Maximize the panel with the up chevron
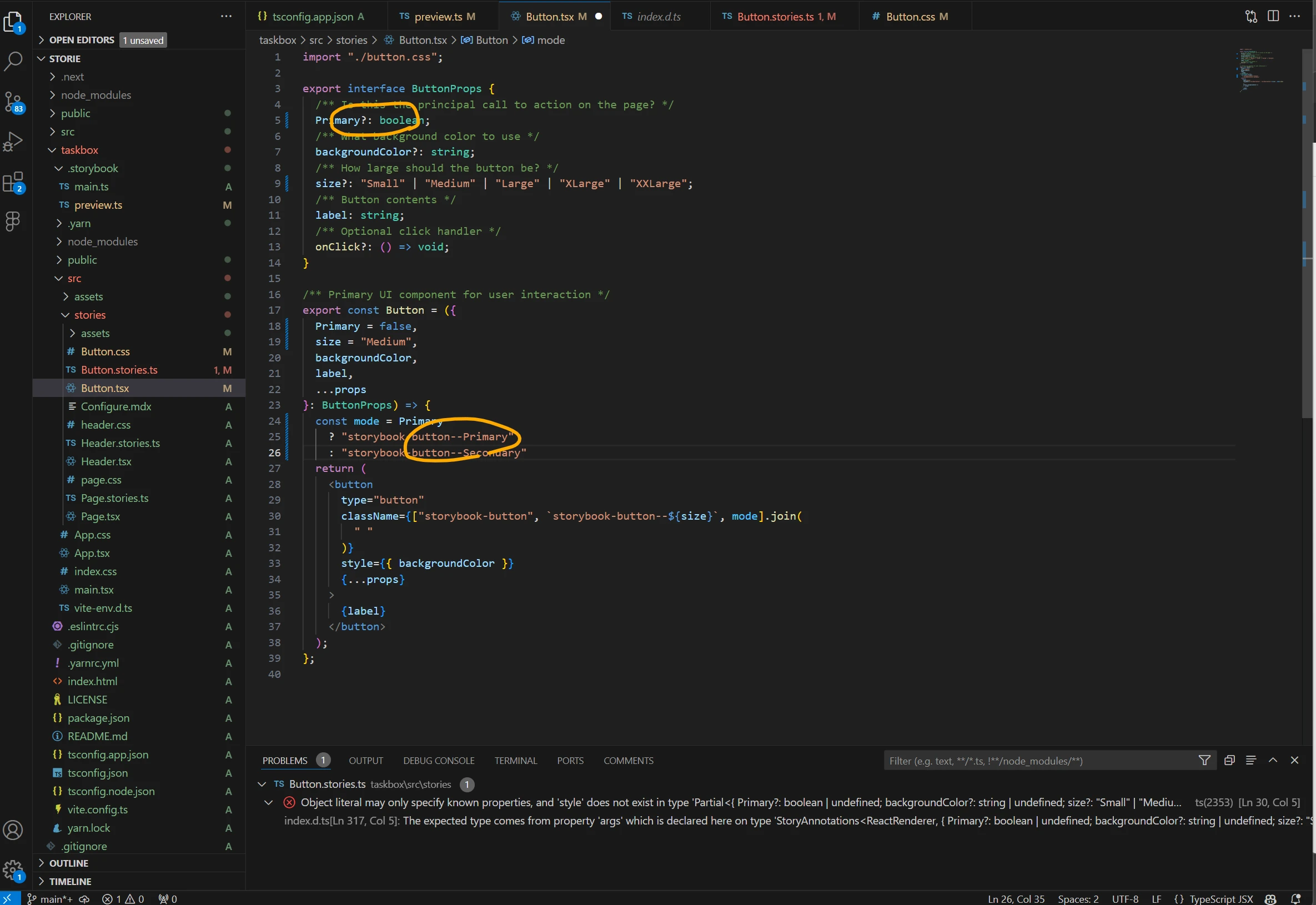 1273,761
